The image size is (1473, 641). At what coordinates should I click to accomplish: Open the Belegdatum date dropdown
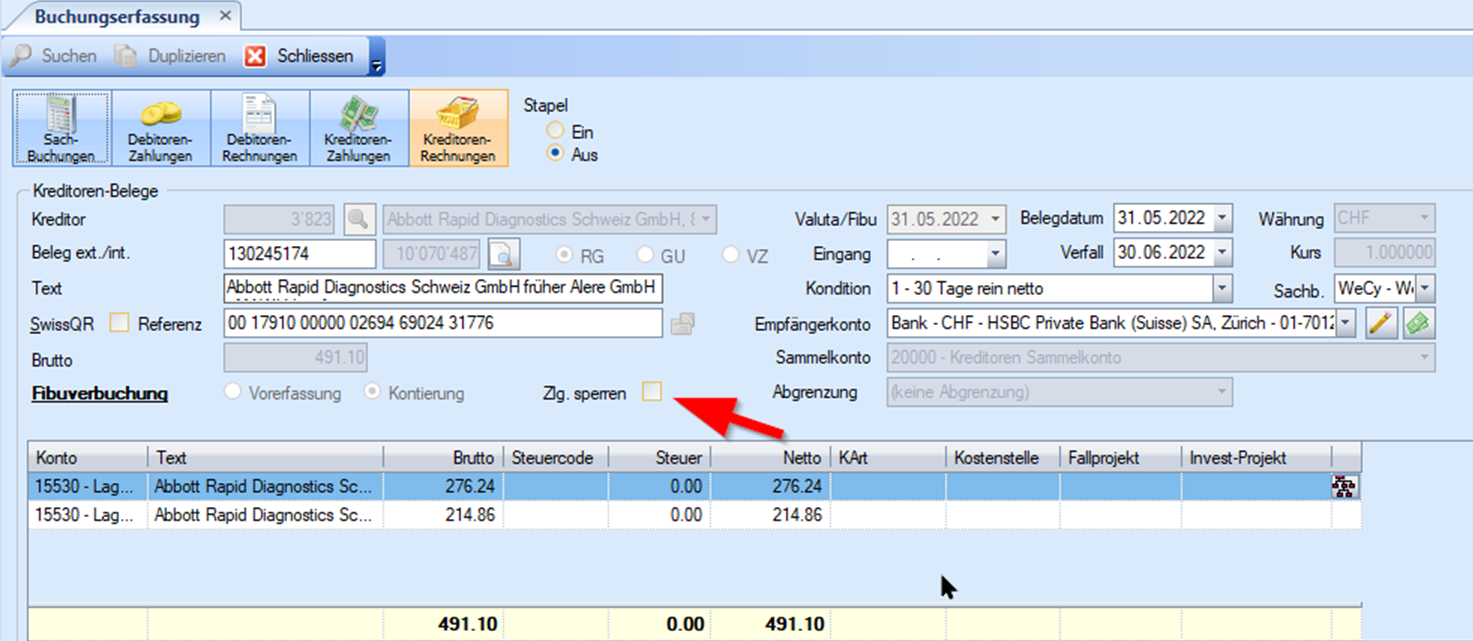1222,219
